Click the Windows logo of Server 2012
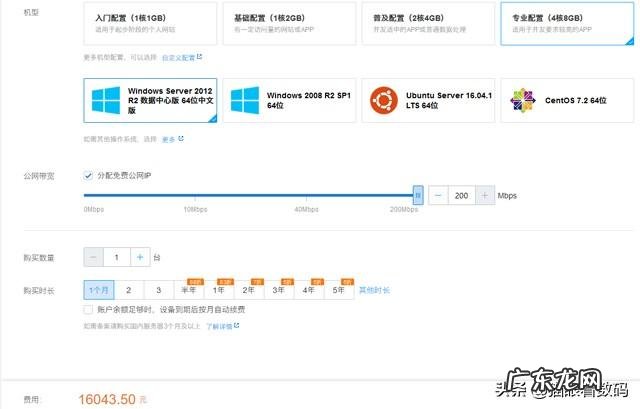This screenshot has width=640, height=409. 106,100
